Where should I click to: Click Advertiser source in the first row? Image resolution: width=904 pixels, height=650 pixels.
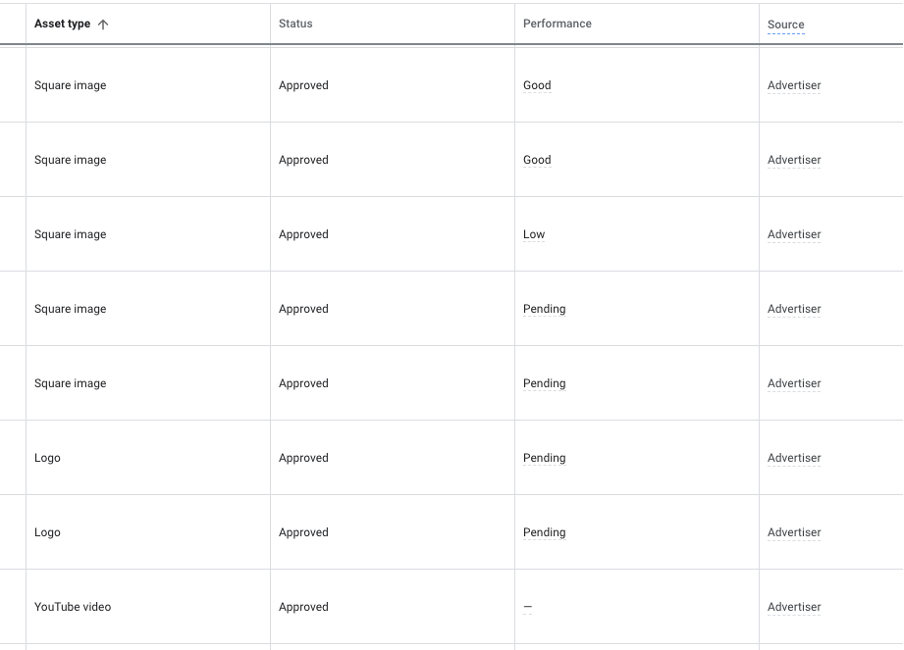tap(794, 86)
